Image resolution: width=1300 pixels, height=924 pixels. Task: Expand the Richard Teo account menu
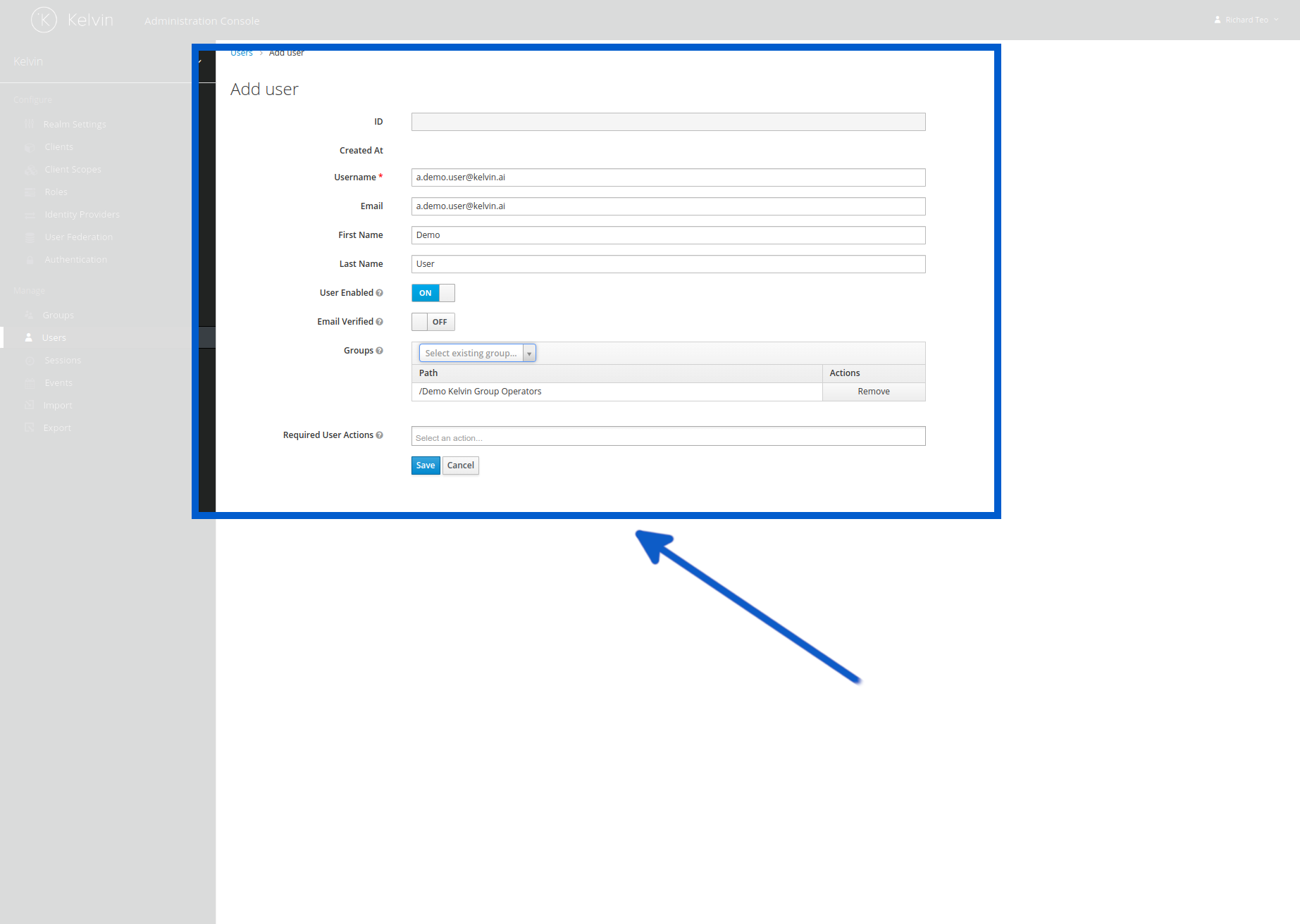tap(1246, 19)
